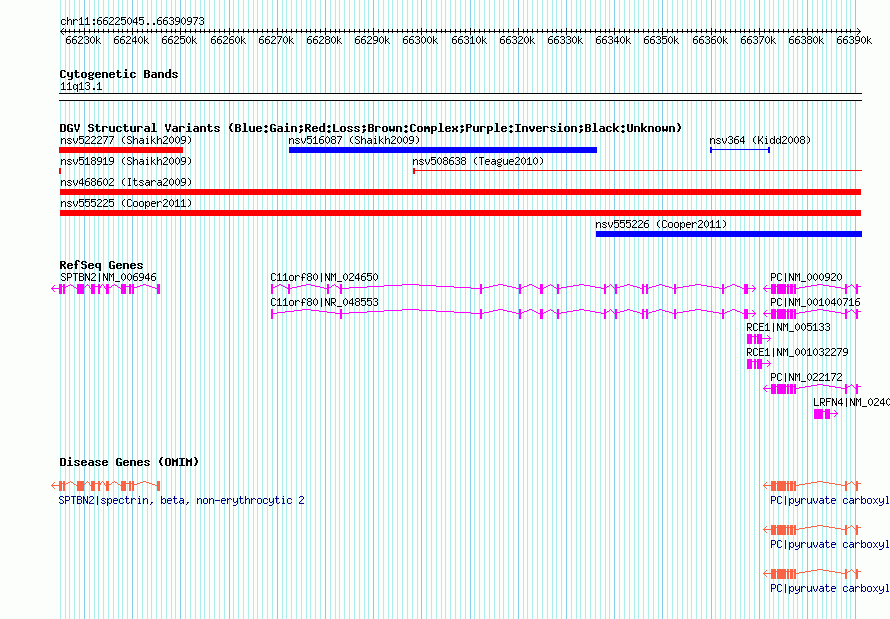This screenshot has height=619, width=890.
Task: Open the nsv522277 (Shaikh2009) label
Action: pos(126,140)
